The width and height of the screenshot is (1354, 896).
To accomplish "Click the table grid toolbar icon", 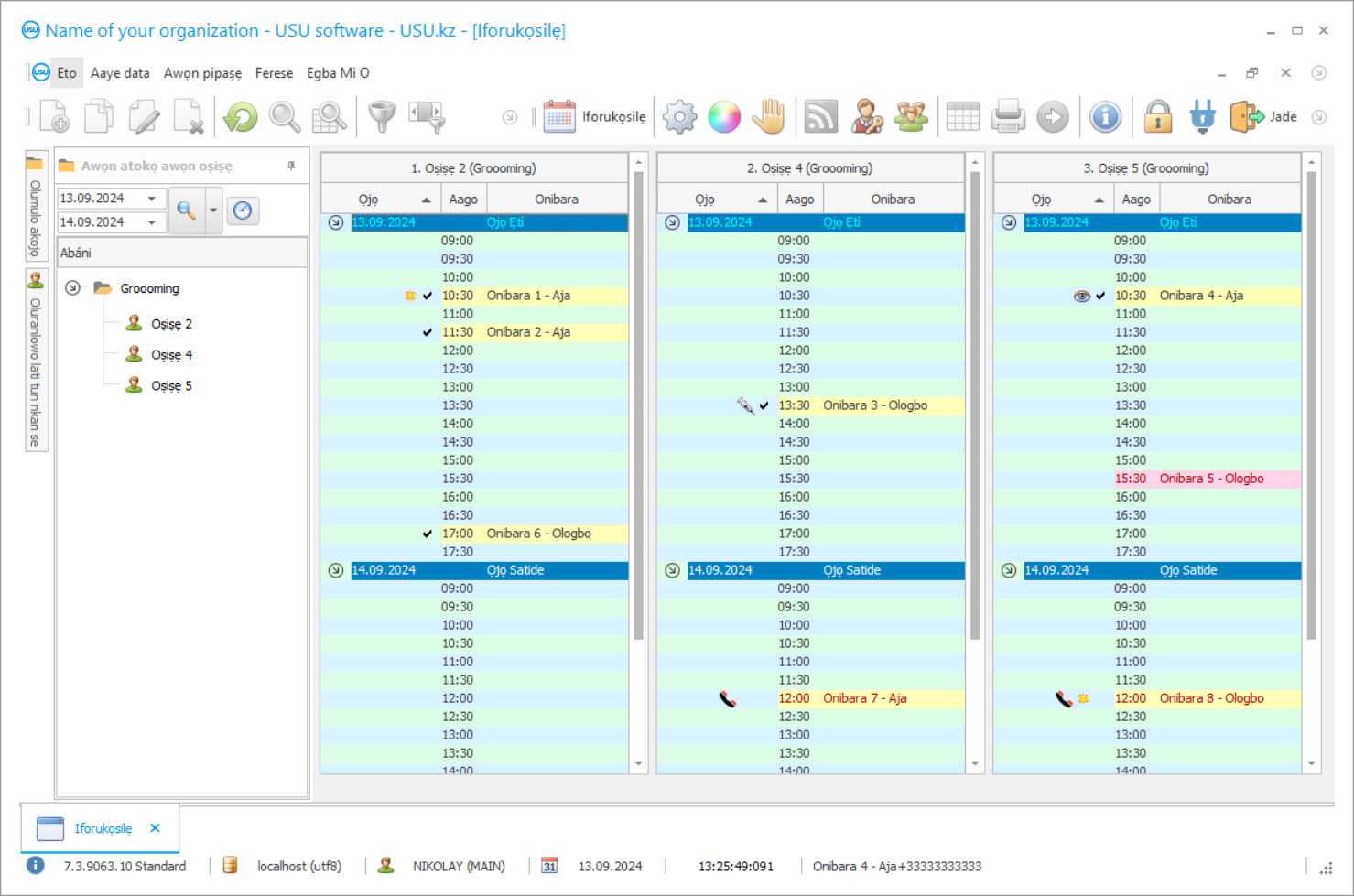I will point(963,117).
